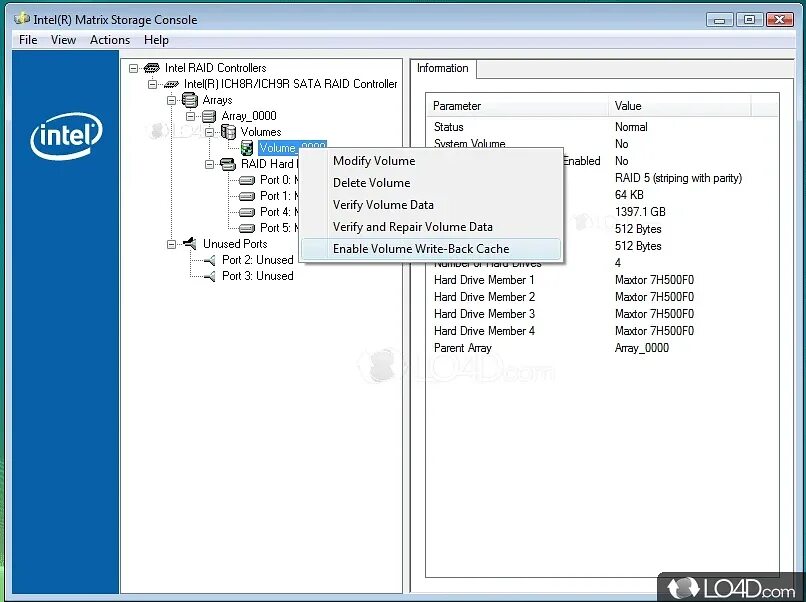Click the Port 1 hard drive icon
The image size is (806, 602).
(x=247, y=196)
